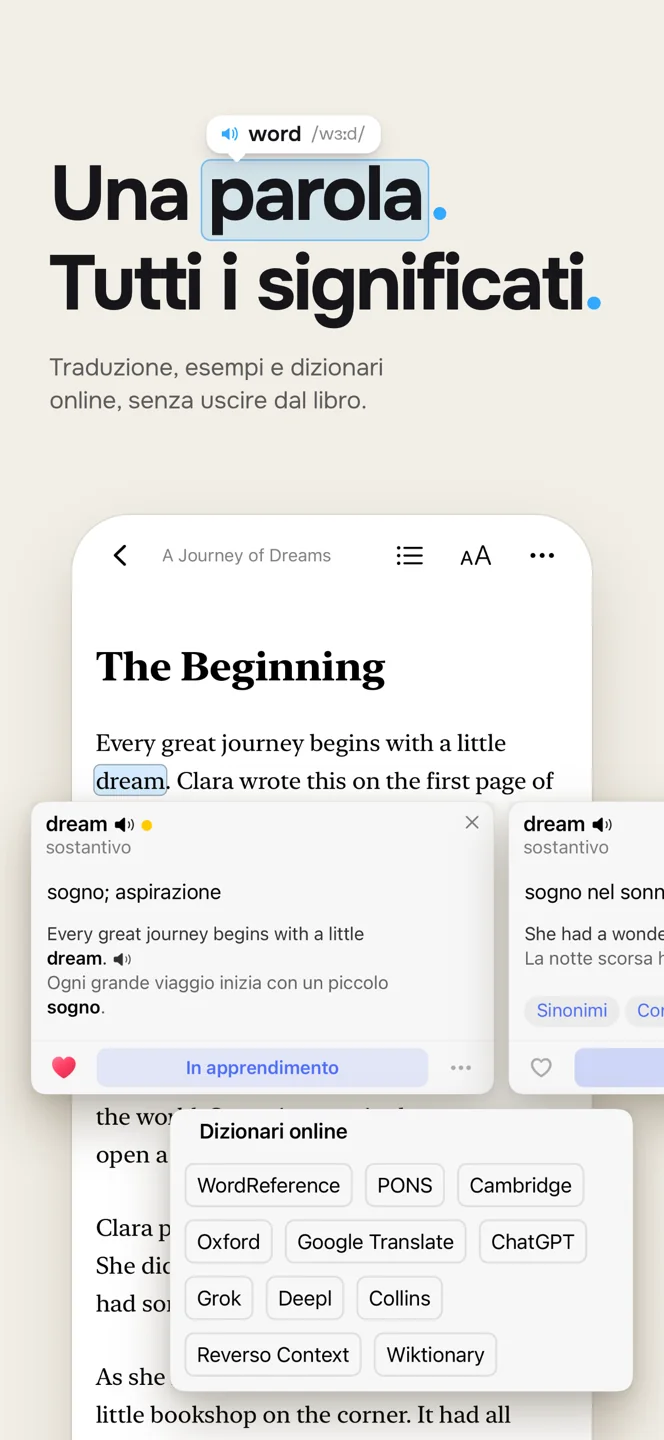Click the phonetic transcription /wɜːd/
Screen dimensions: 664x1440
[338, 134]
